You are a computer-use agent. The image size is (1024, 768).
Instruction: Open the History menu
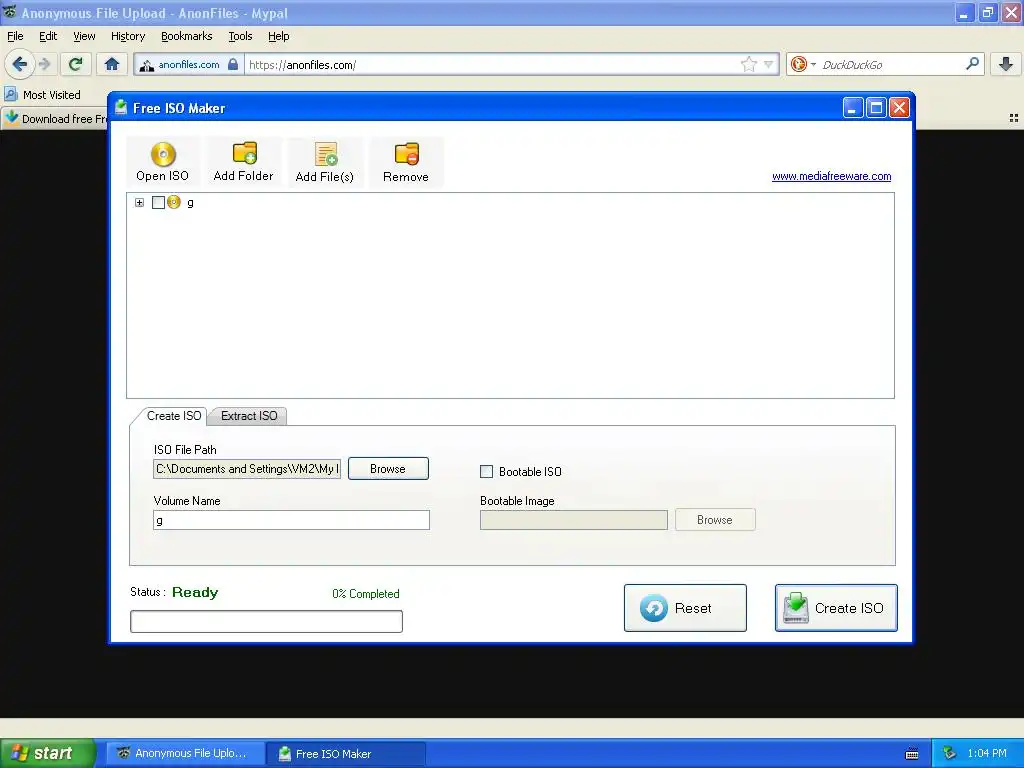coord(127,36)
